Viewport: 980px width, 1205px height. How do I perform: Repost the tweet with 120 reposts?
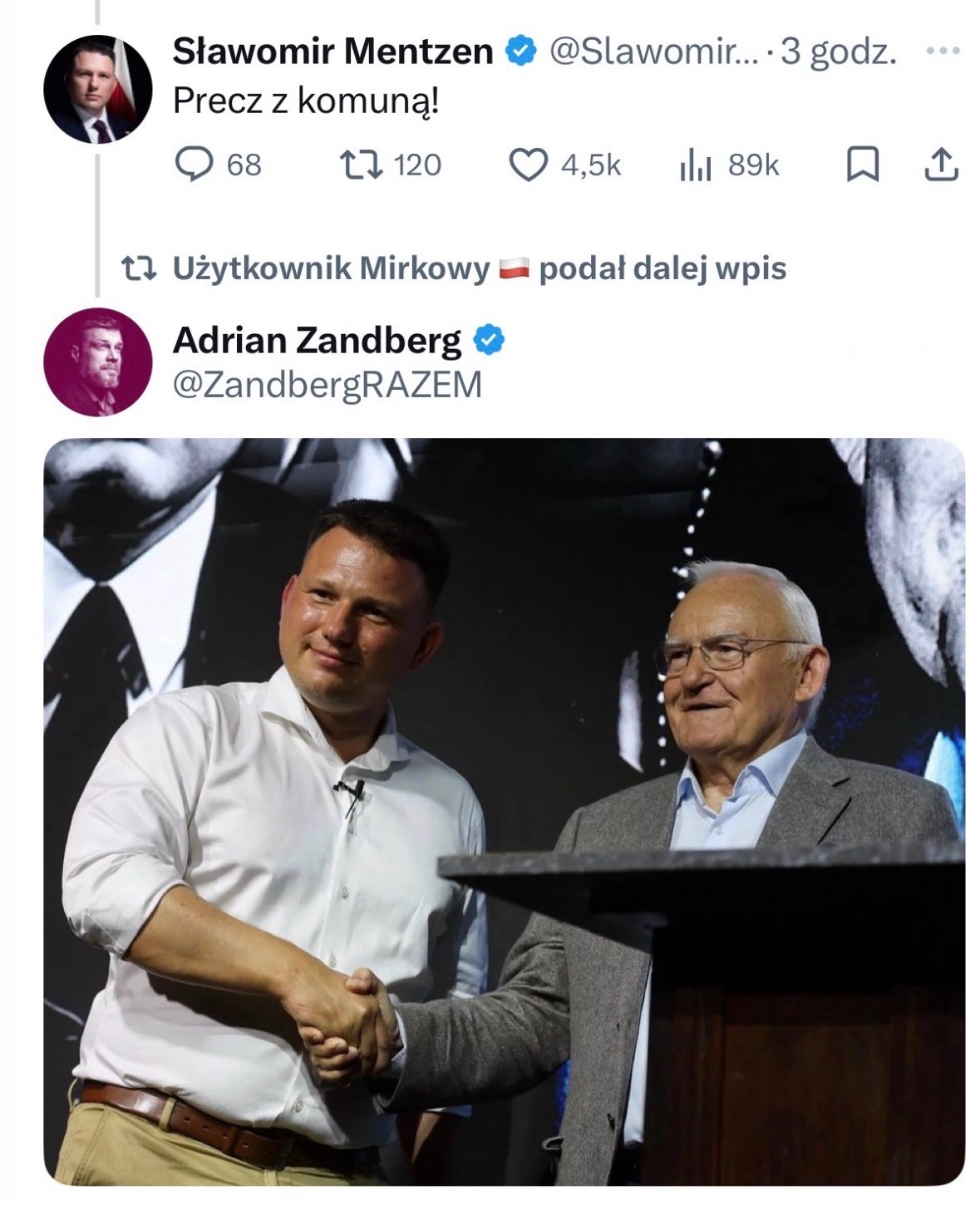point(363,165)
